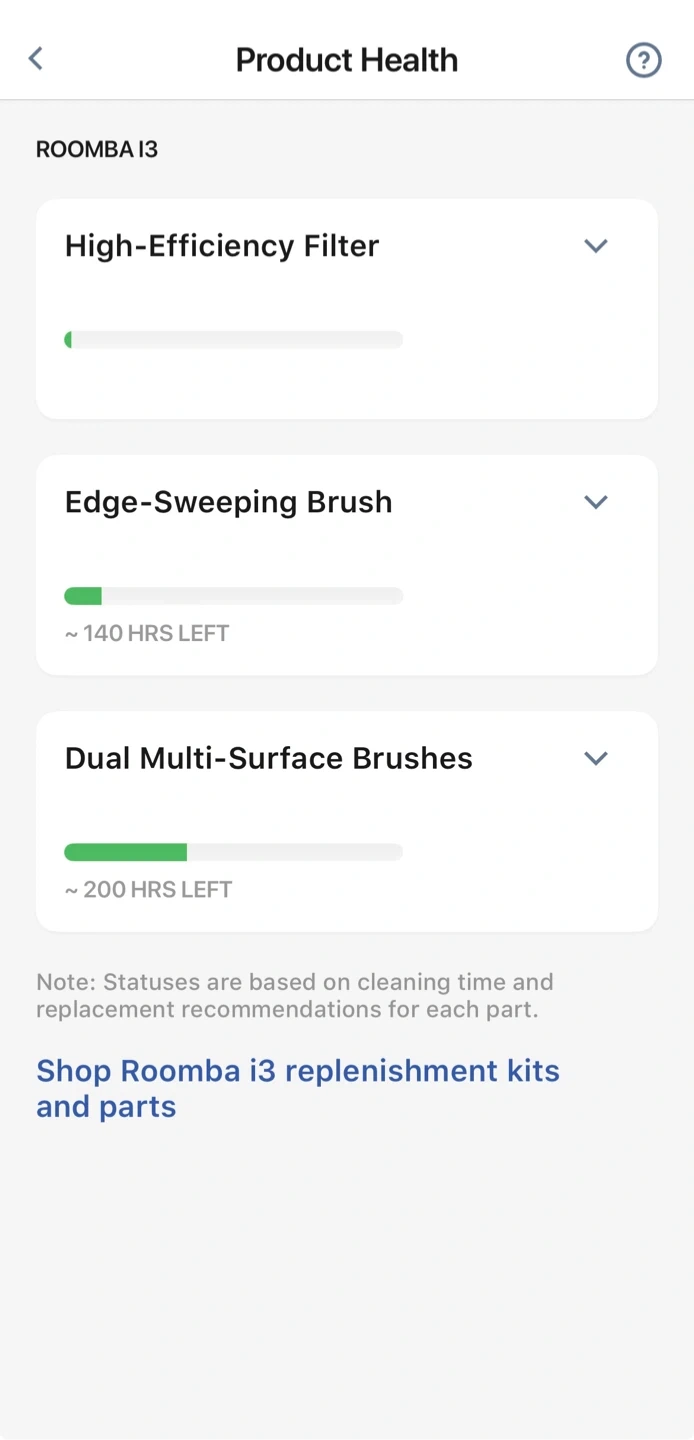This screenshot has width=694, height=1440.
Task: Click green fill of Edge-Sweeping Brush bar
Action: click(83, 596)
